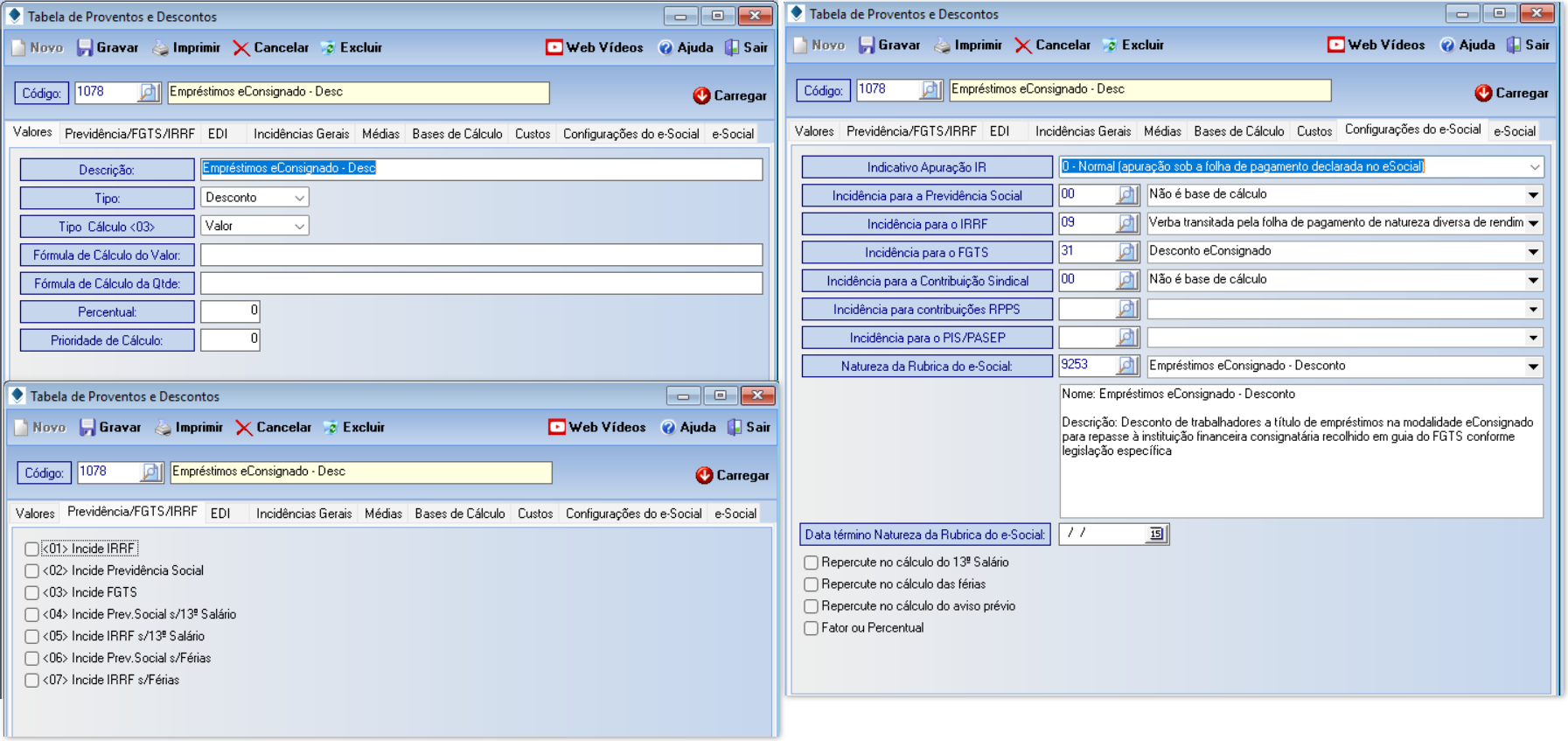Screen dimensions: 1568x741
Task: Tick Repercute no cálculo das férias
Action: [812, 584]
